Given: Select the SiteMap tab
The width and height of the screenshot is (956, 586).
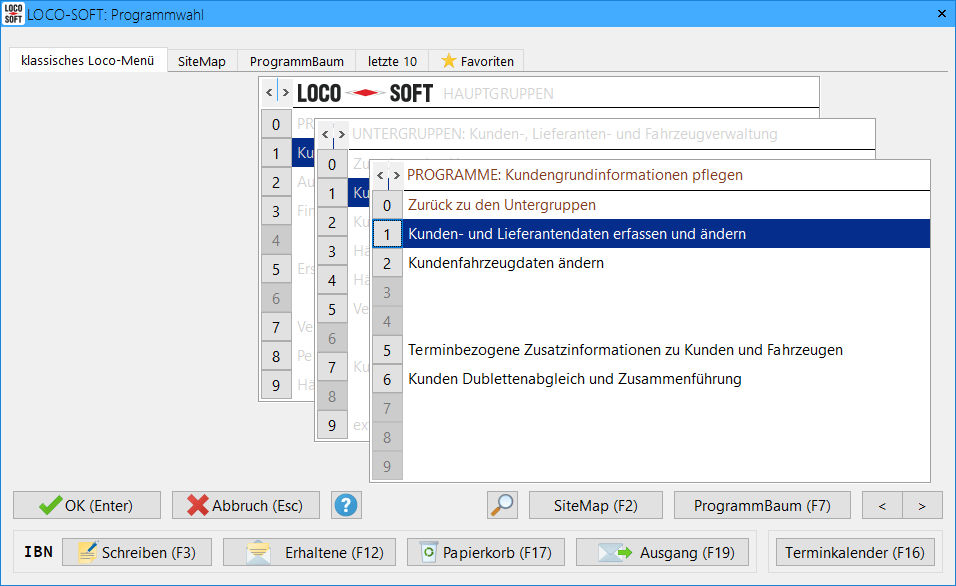Looking at the screenshot, I should (202, 61).
